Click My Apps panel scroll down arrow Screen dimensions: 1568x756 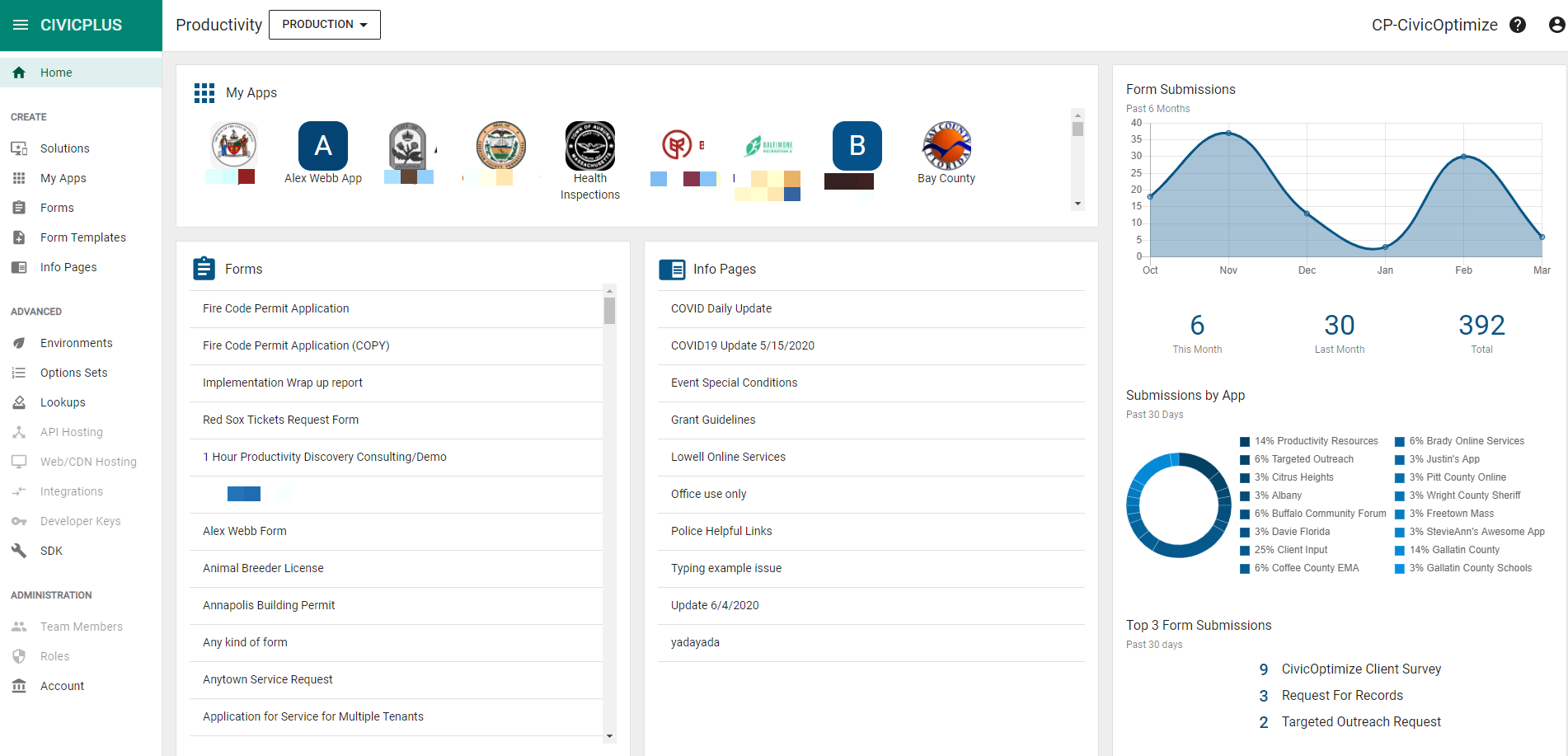tap(1077, 204)
